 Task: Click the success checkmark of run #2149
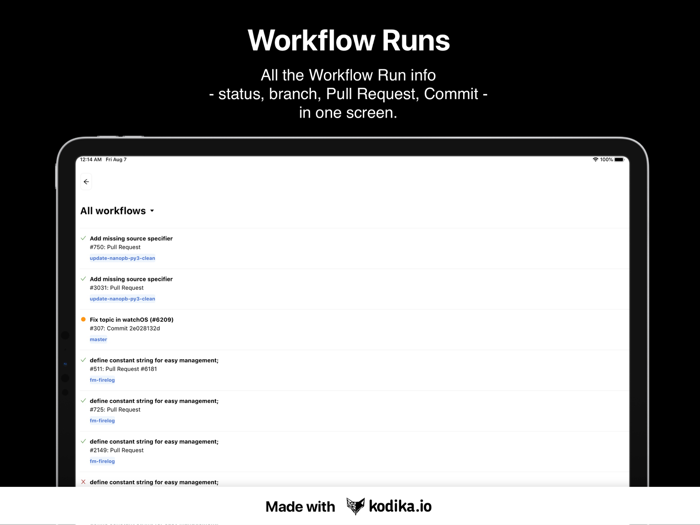83,442
